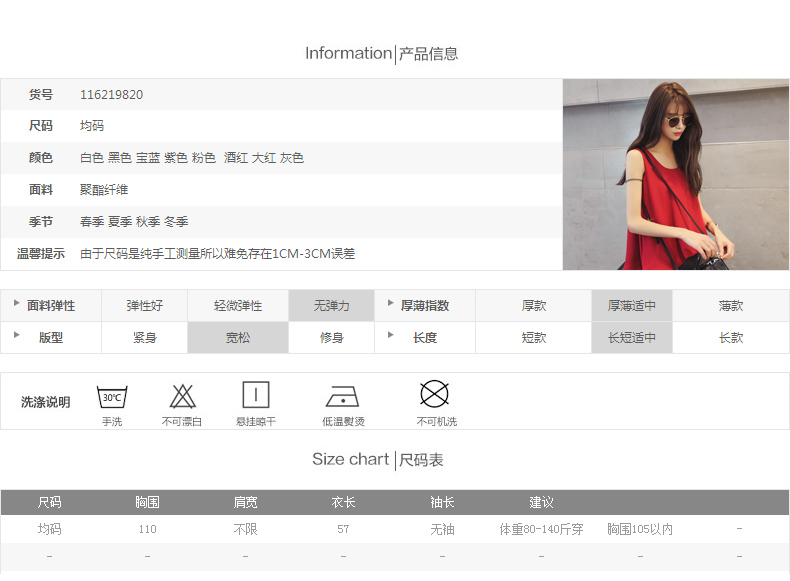Select the 厚薄适中 thickness option
790x581 pixels.
point(631,306)
